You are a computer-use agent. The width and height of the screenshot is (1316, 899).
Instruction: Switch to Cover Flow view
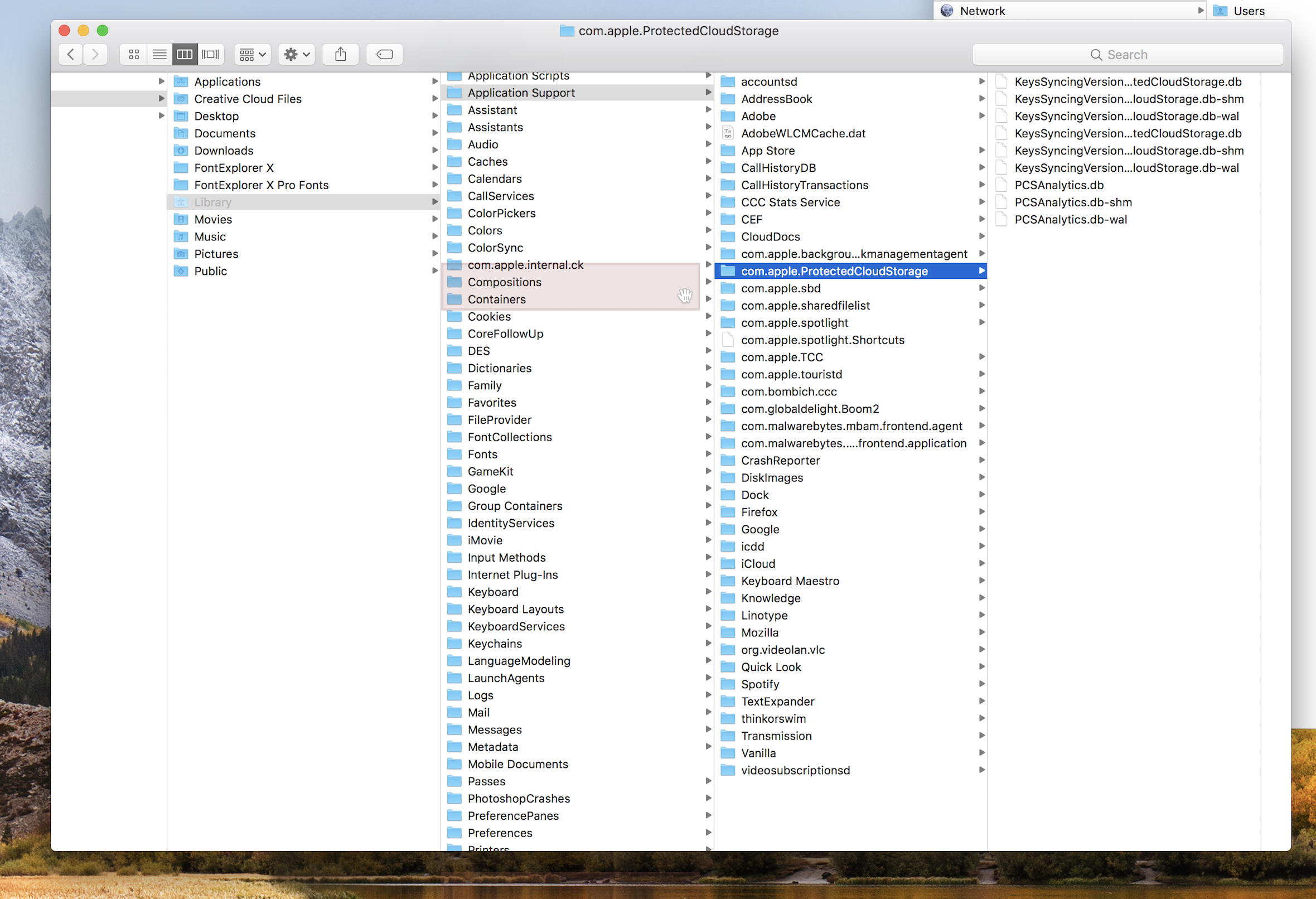(x=211, y=55)
